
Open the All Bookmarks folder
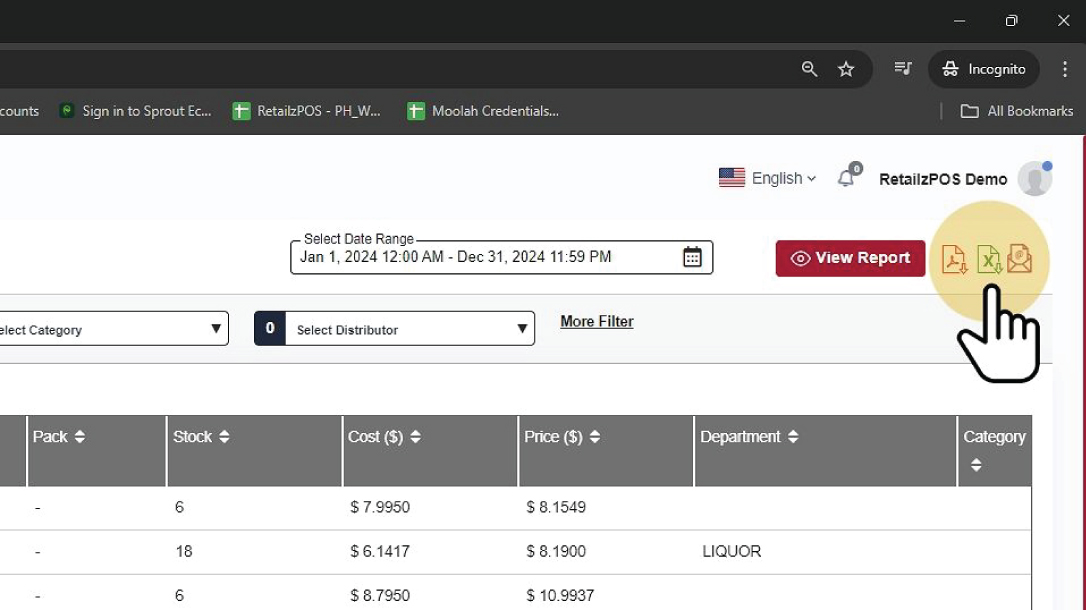point(1017,111)
